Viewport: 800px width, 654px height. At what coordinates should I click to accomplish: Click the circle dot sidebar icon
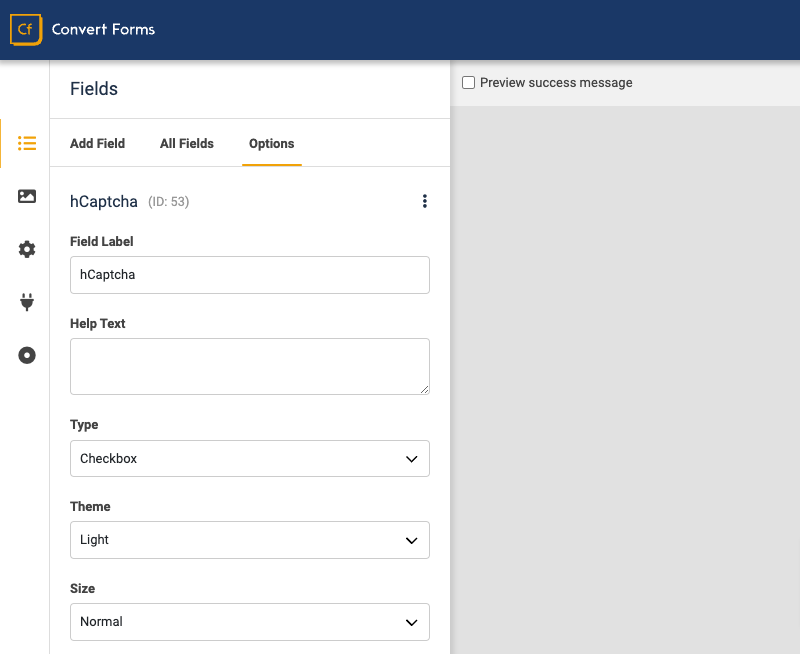pos(27,355)
